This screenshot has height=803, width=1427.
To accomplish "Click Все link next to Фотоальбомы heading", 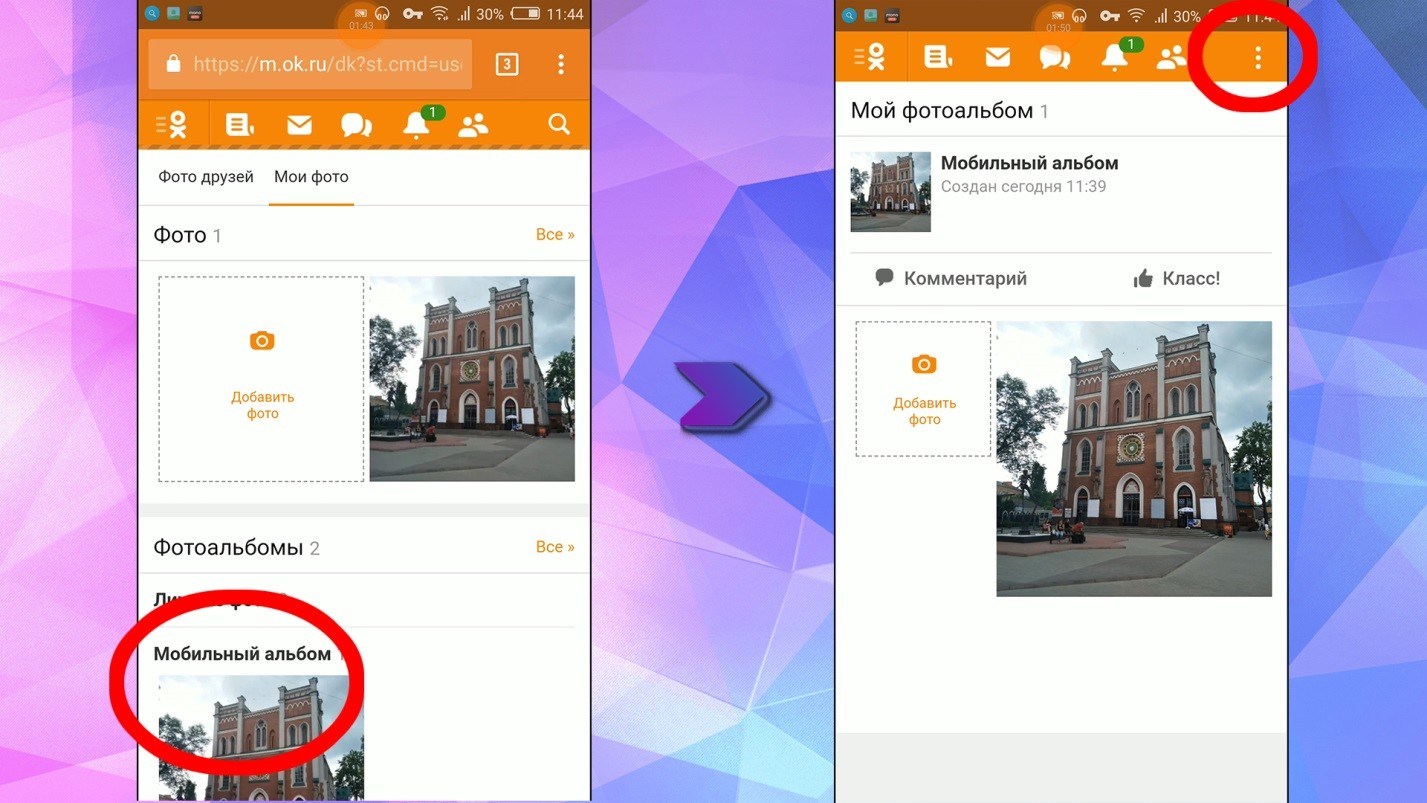I will (555, 547).
